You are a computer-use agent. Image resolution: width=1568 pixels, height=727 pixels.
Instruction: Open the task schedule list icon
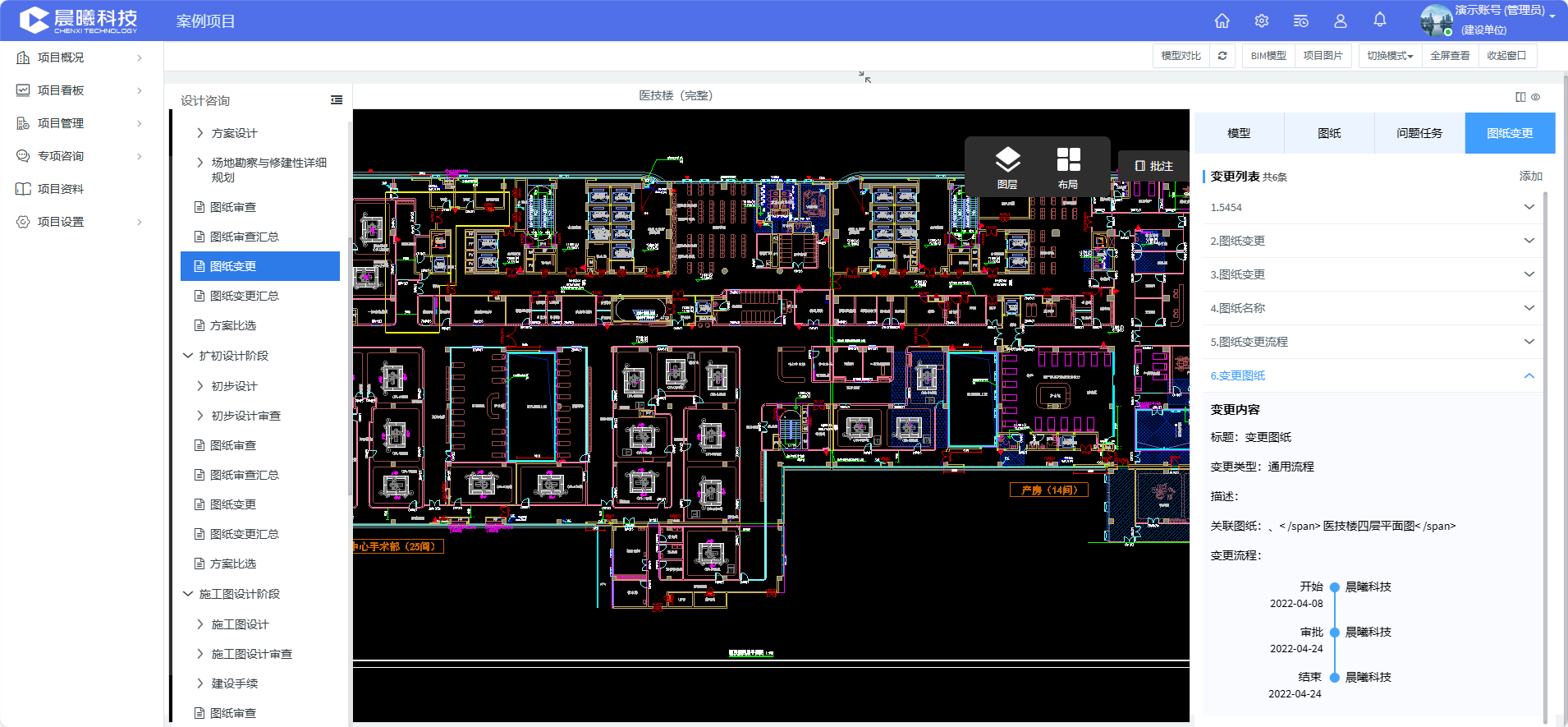click(1301, 21)
